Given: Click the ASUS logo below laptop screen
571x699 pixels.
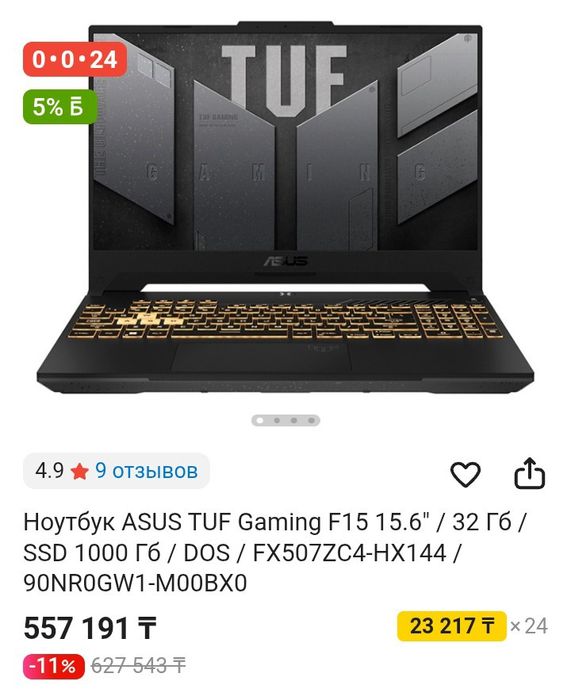Looking at the screenshot, I should coord(285,261).
